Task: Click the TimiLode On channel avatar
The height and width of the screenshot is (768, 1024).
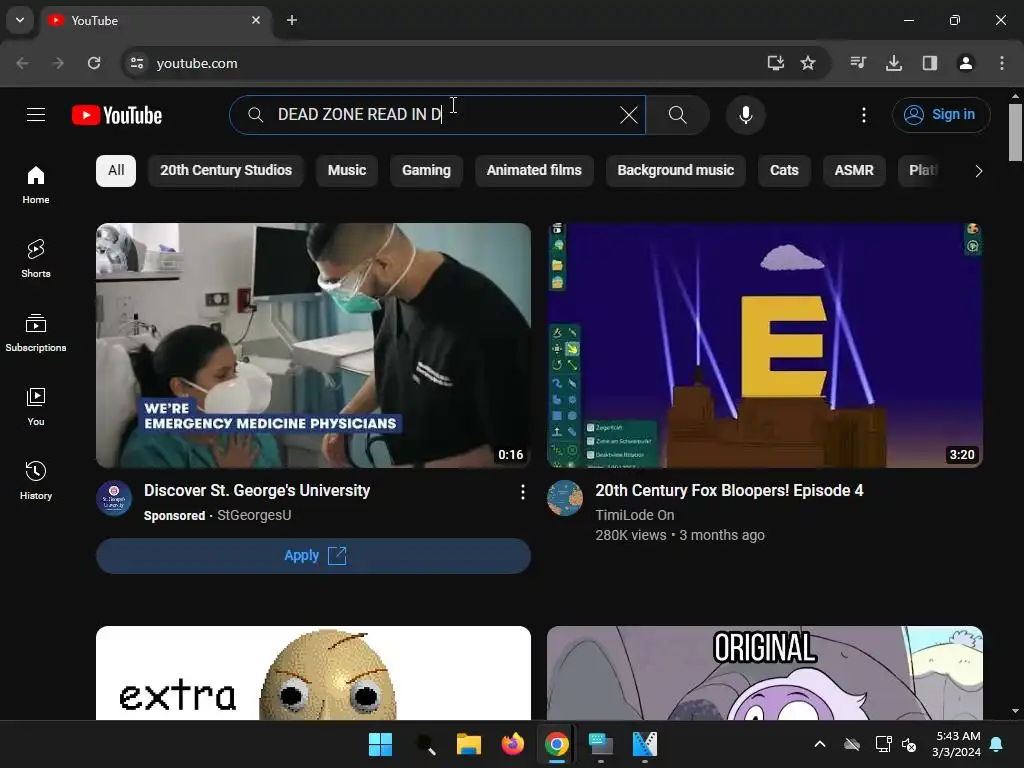Action: pos(565,498)
